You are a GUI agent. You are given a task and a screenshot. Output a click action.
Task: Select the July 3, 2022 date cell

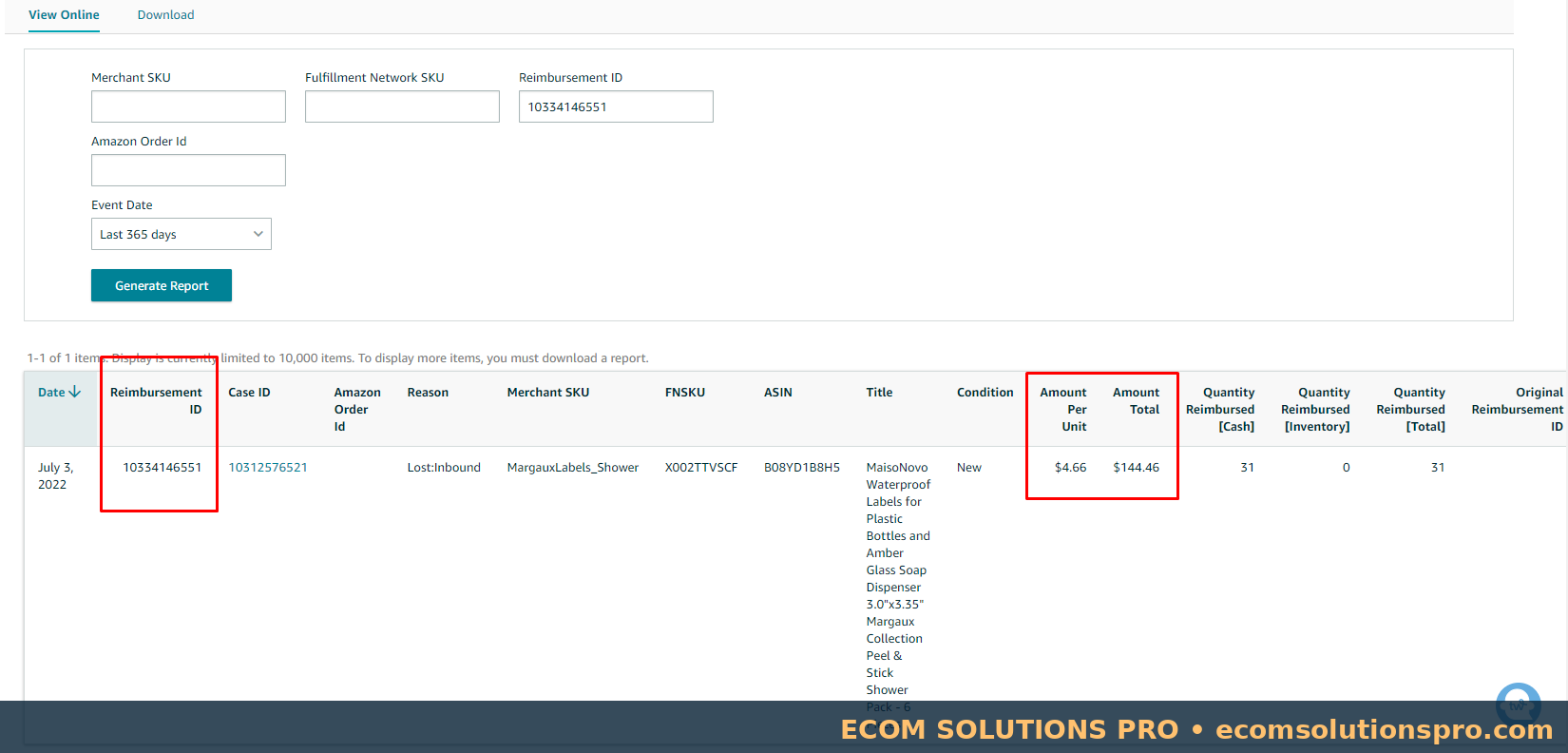click(55, 475)
